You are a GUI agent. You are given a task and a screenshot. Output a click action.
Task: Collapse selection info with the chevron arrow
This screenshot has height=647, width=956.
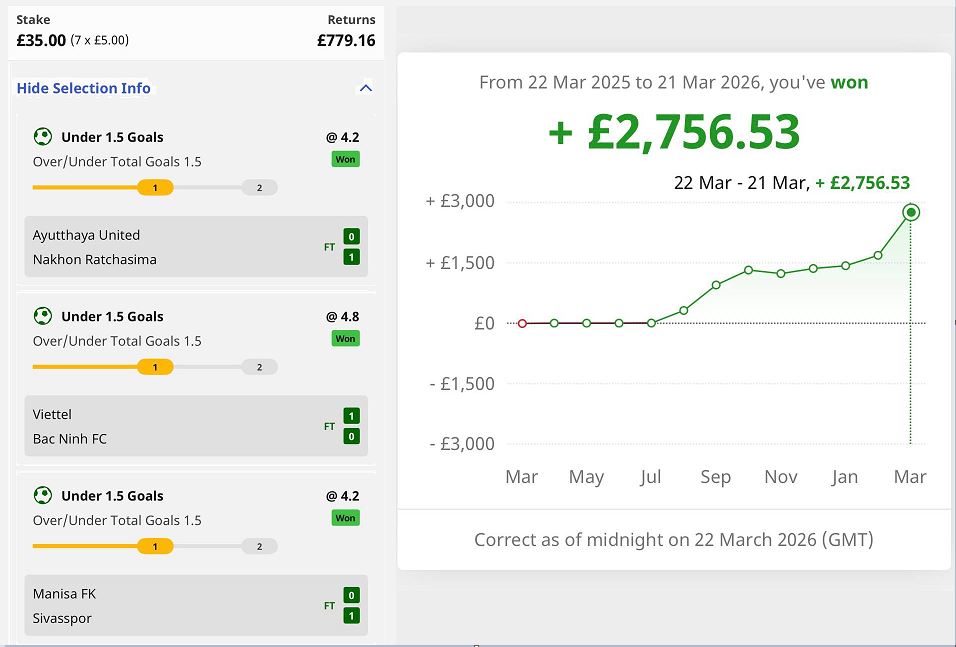click(x=365, y=88)
